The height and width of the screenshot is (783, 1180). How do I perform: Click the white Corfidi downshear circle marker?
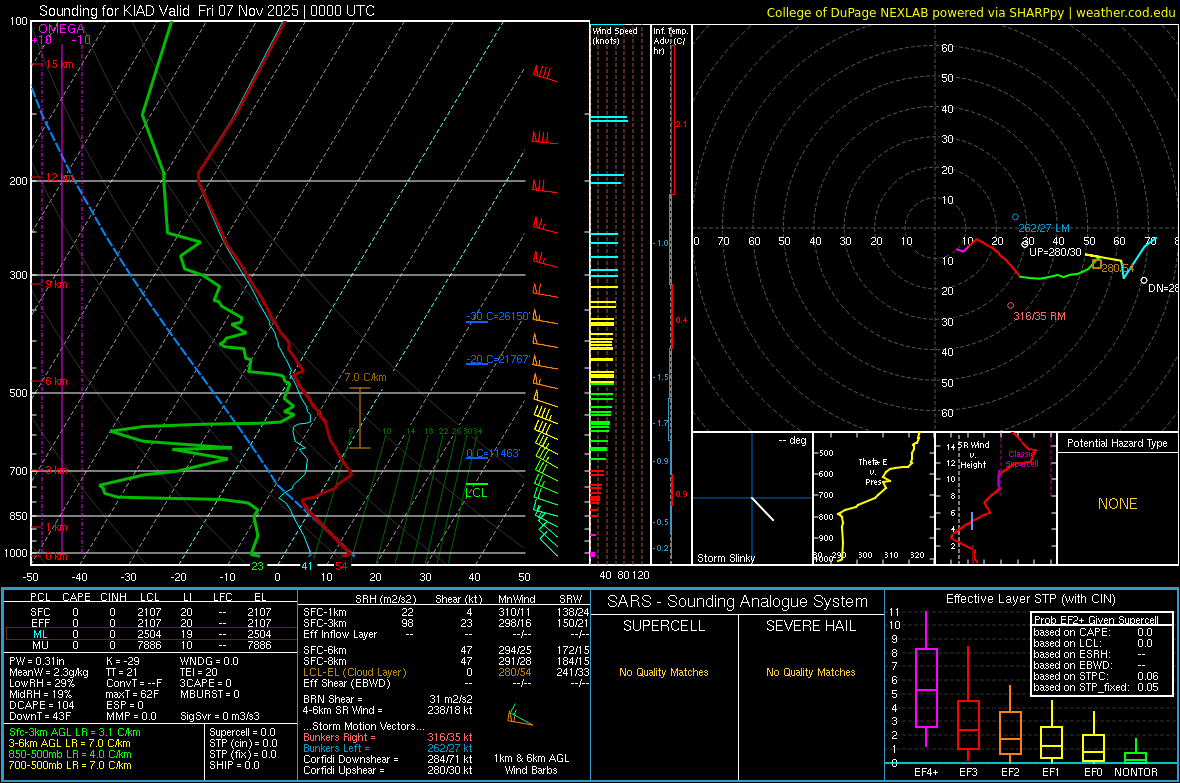(x=1144, y=281)
